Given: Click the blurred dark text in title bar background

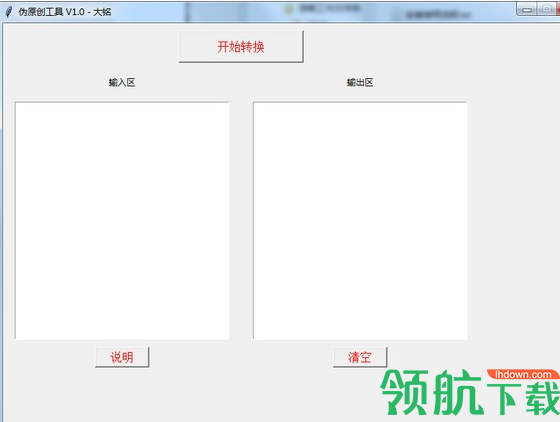Looking at the screenshot, I should point(438,15).
